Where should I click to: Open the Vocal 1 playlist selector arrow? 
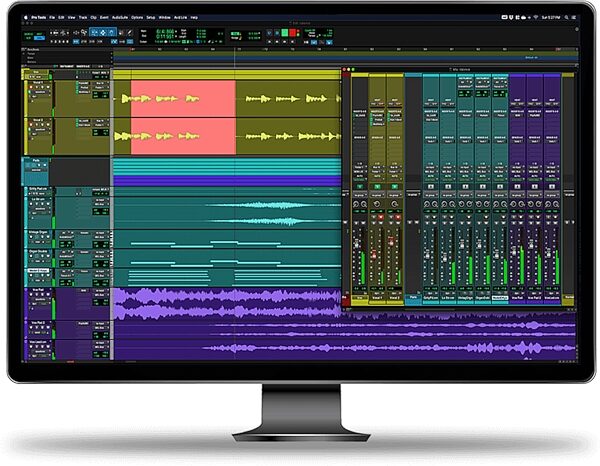pos(51,82)
